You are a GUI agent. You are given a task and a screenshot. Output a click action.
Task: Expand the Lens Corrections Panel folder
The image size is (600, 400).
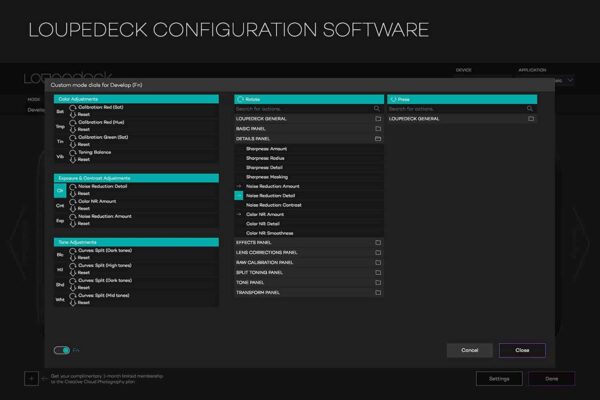coord(378,252)
